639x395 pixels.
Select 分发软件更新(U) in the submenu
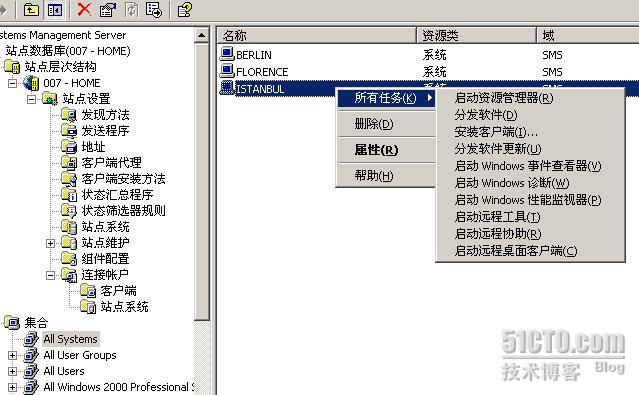tap(530, 149)
